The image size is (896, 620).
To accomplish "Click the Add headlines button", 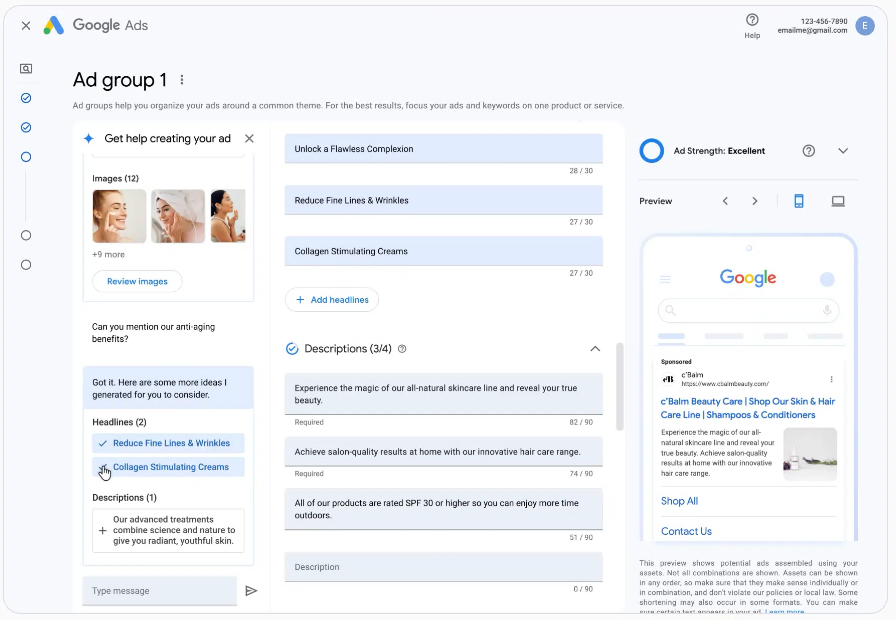I will (x=332, y=300).
